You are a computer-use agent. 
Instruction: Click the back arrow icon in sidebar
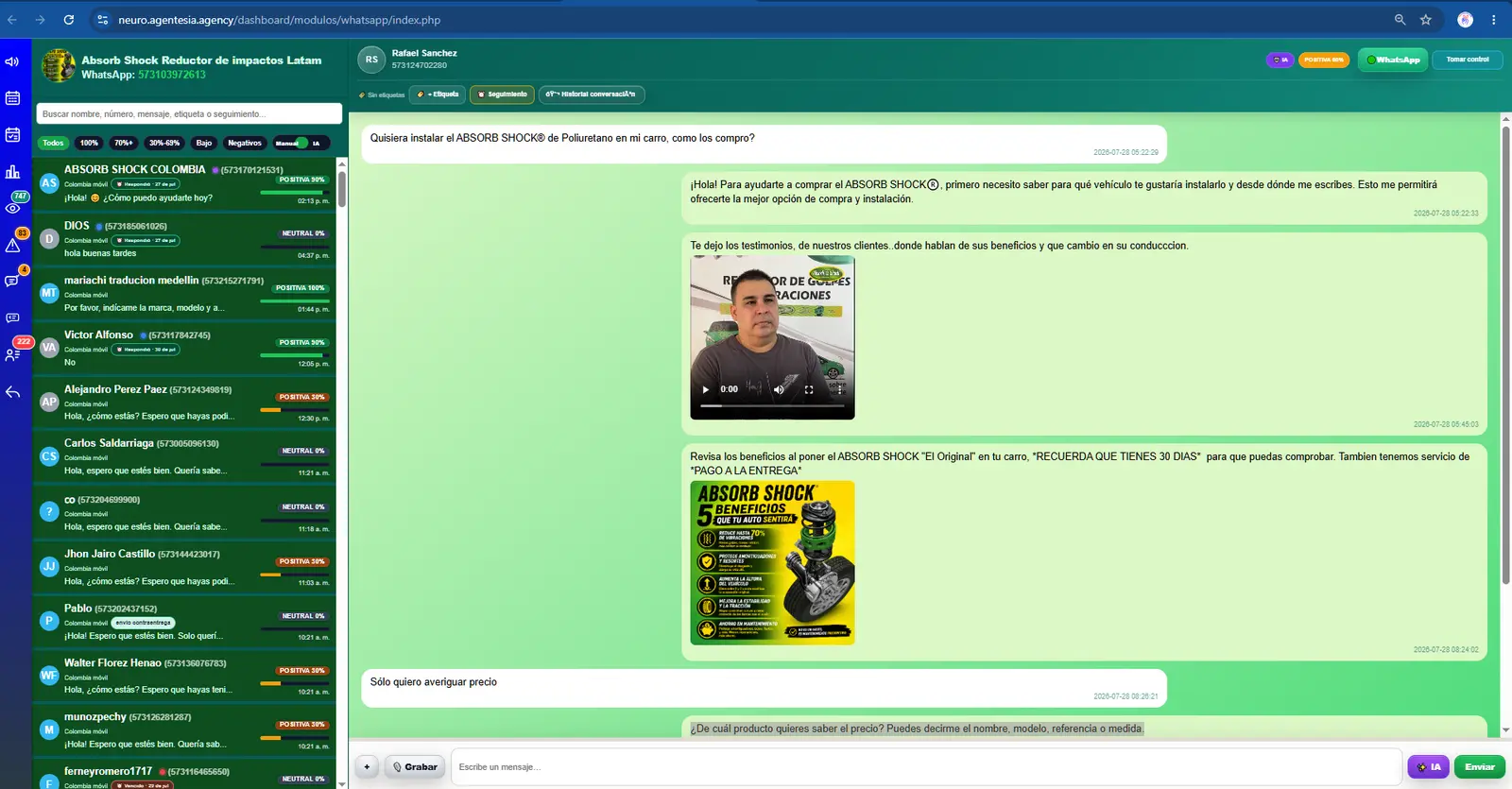pyautogui.click(x=12, y=392)
